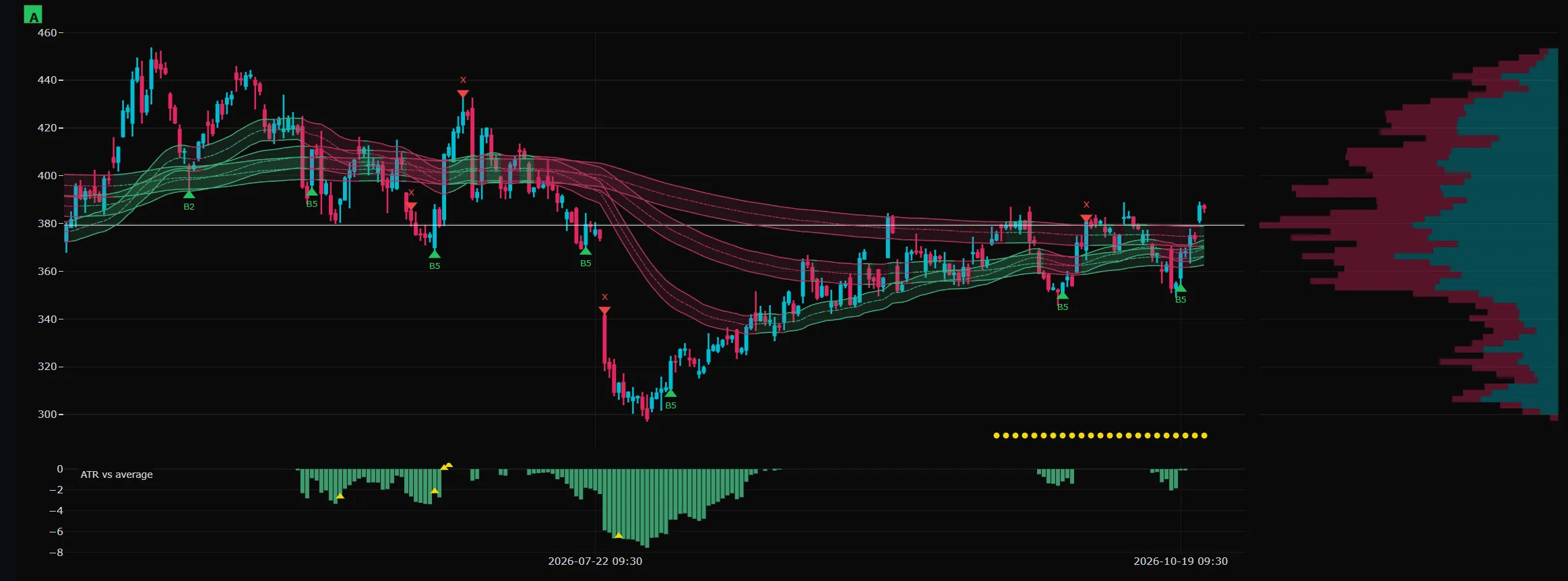Click the top bar of the volume profile
This screenshot has width=1568, height=581.
click(1549, 51)
